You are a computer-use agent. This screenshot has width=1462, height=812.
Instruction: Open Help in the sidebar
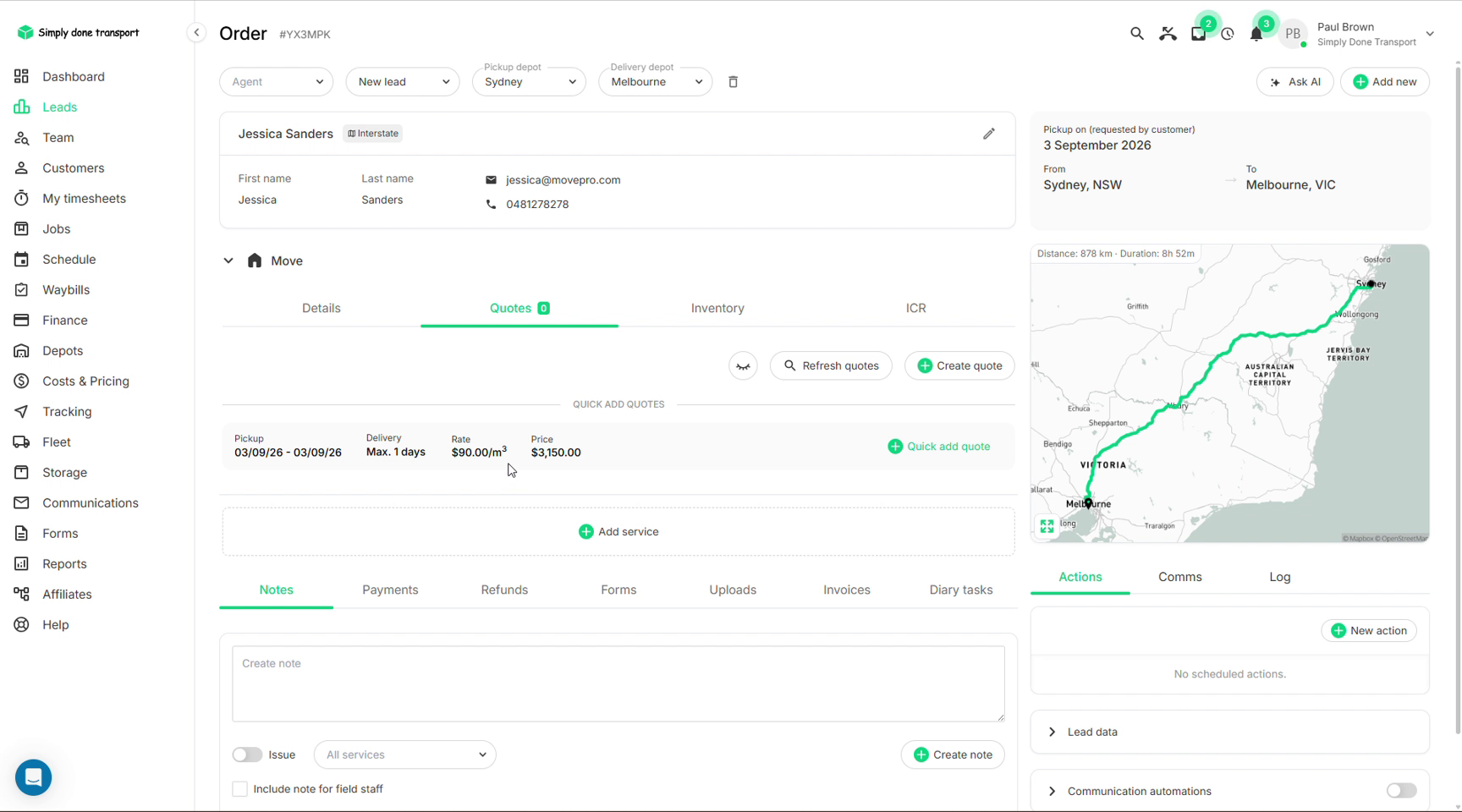(x=55, y=625)
